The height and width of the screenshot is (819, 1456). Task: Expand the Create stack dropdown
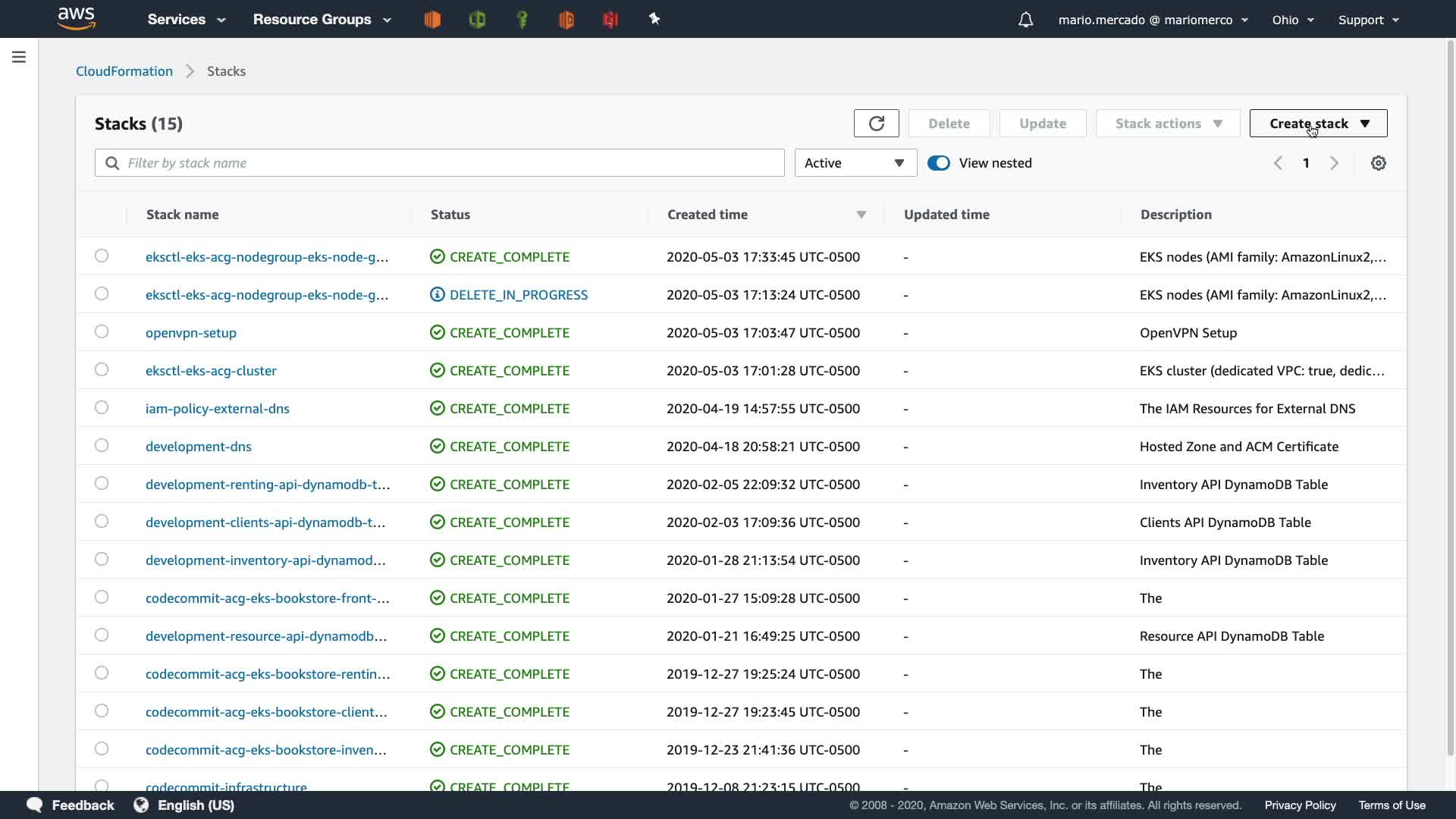[x=1318, y=124]
